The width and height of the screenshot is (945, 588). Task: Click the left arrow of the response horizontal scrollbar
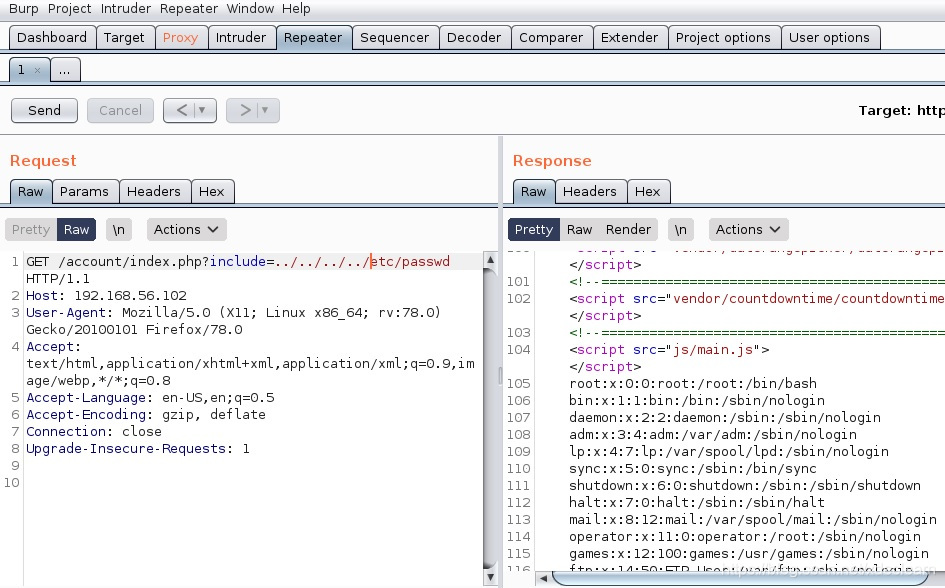pyautogui.click(x=543, y=579)
